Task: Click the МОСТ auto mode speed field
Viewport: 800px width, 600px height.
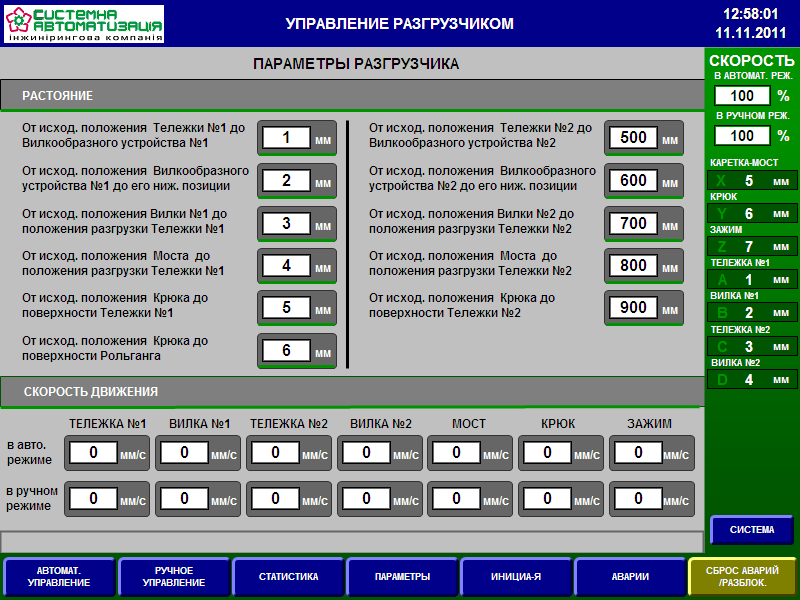Action: click(458, 453)
